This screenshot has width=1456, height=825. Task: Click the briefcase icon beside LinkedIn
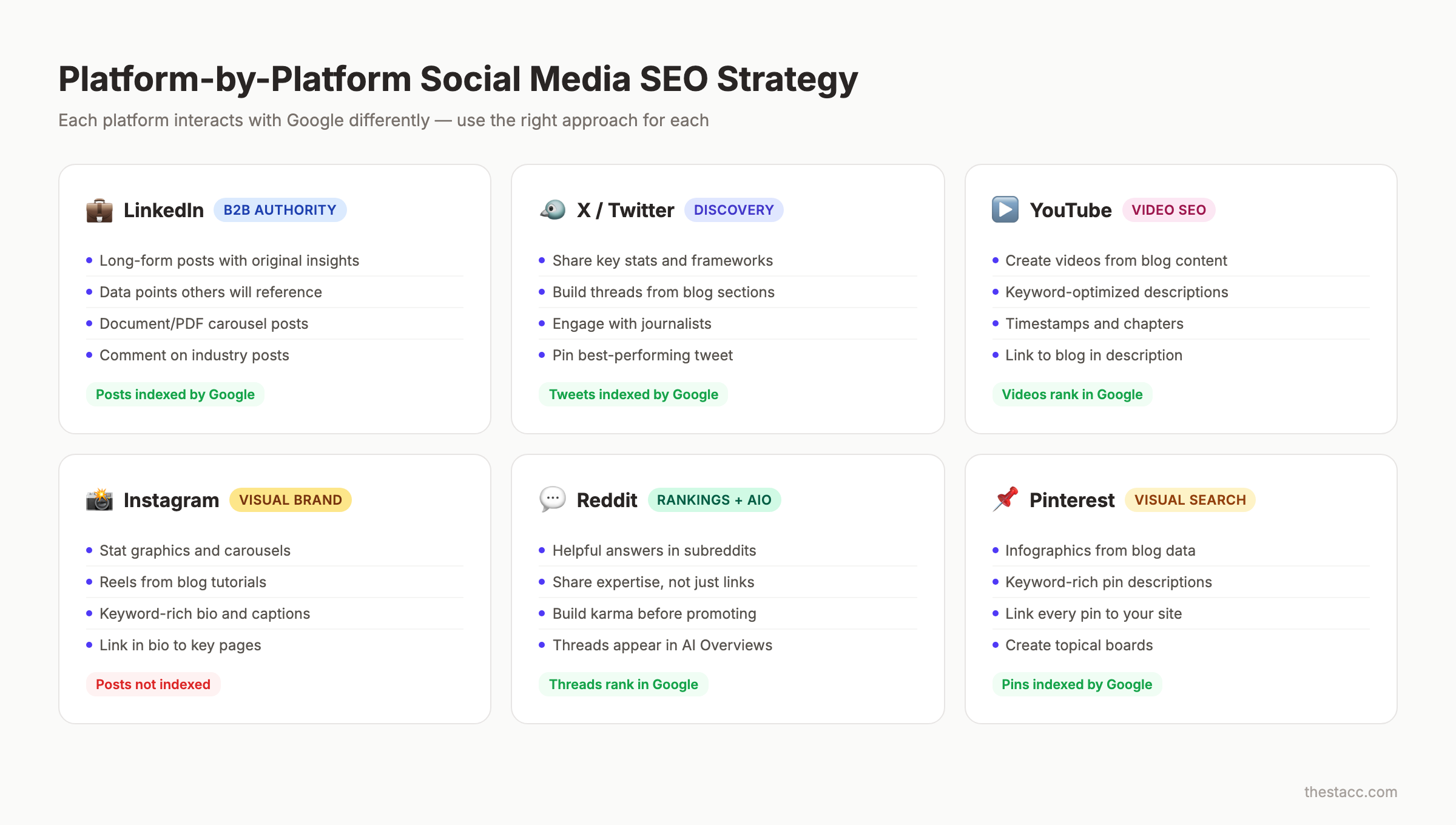point(99,210)
